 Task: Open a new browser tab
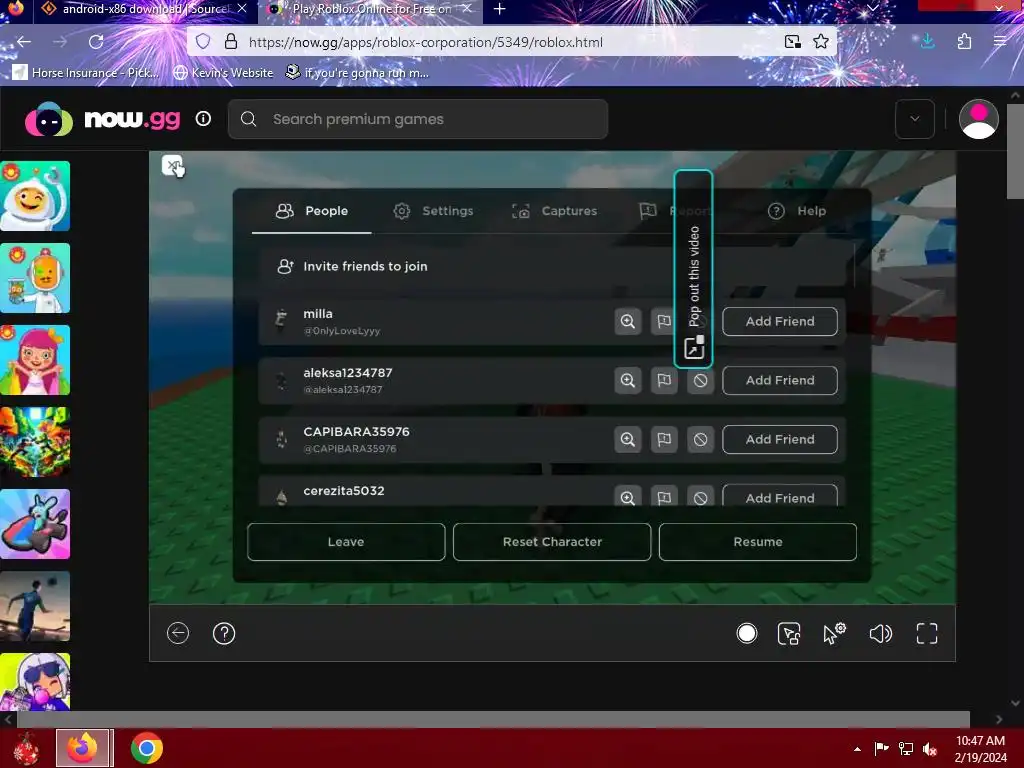(x=500, y=9)
